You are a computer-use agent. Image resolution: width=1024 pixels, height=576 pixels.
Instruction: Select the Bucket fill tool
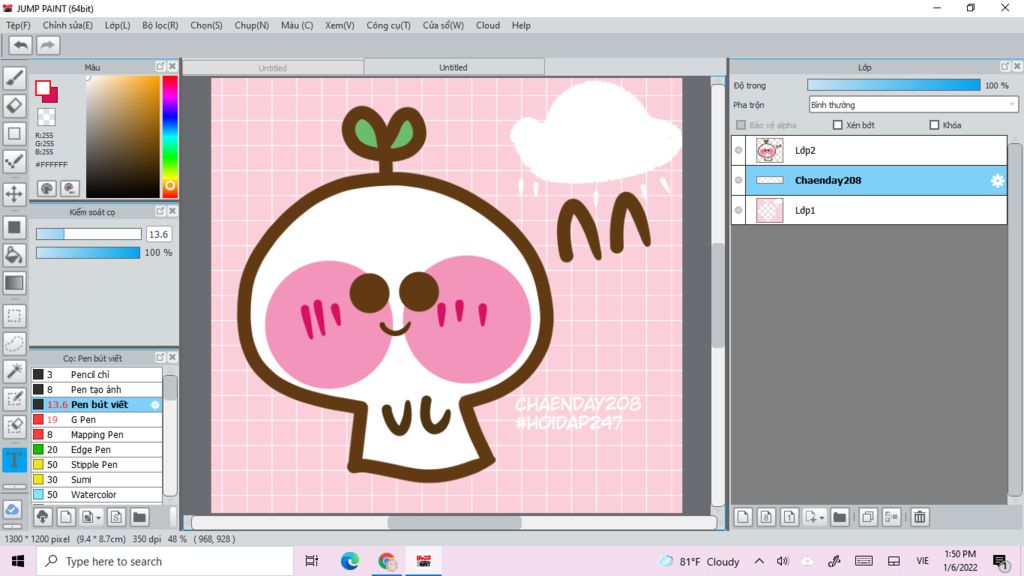(14, 255)
